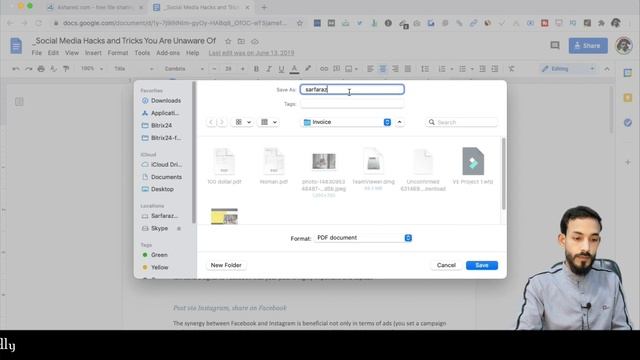Collapse dialog with chevron beside Invoice

pos(400,122)
